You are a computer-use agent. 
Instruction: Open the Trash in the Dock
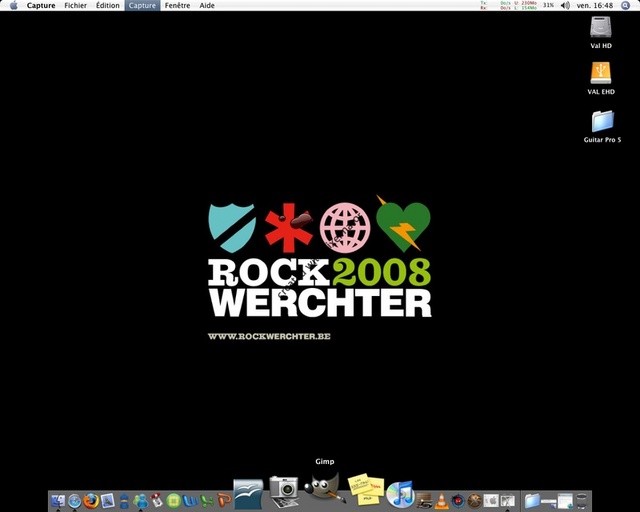[582, 501]
